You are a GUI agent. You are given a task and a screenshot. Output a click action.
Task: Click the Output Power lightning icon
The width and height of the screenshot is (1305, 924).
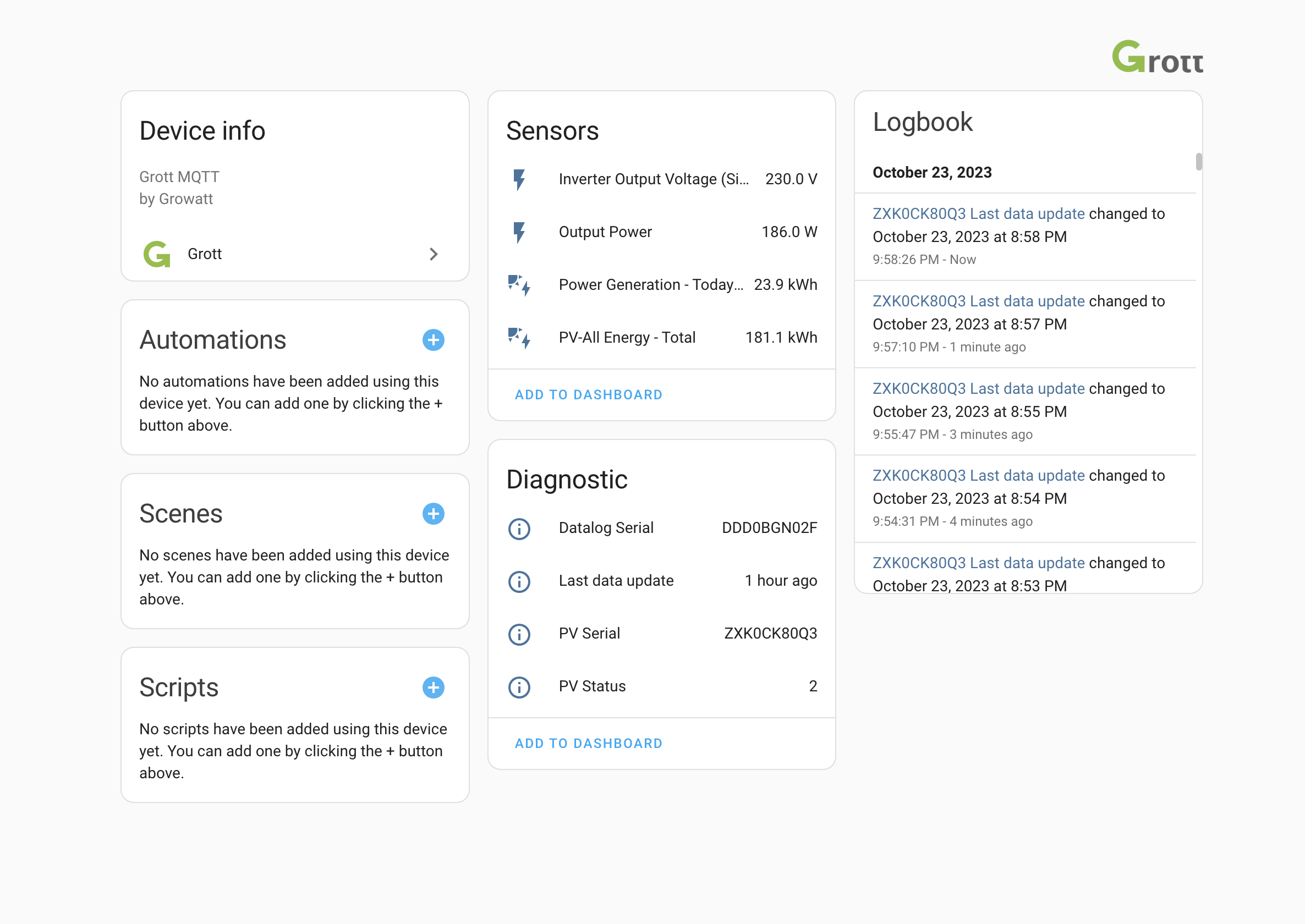pyautogui.click(x=518, y=232)
